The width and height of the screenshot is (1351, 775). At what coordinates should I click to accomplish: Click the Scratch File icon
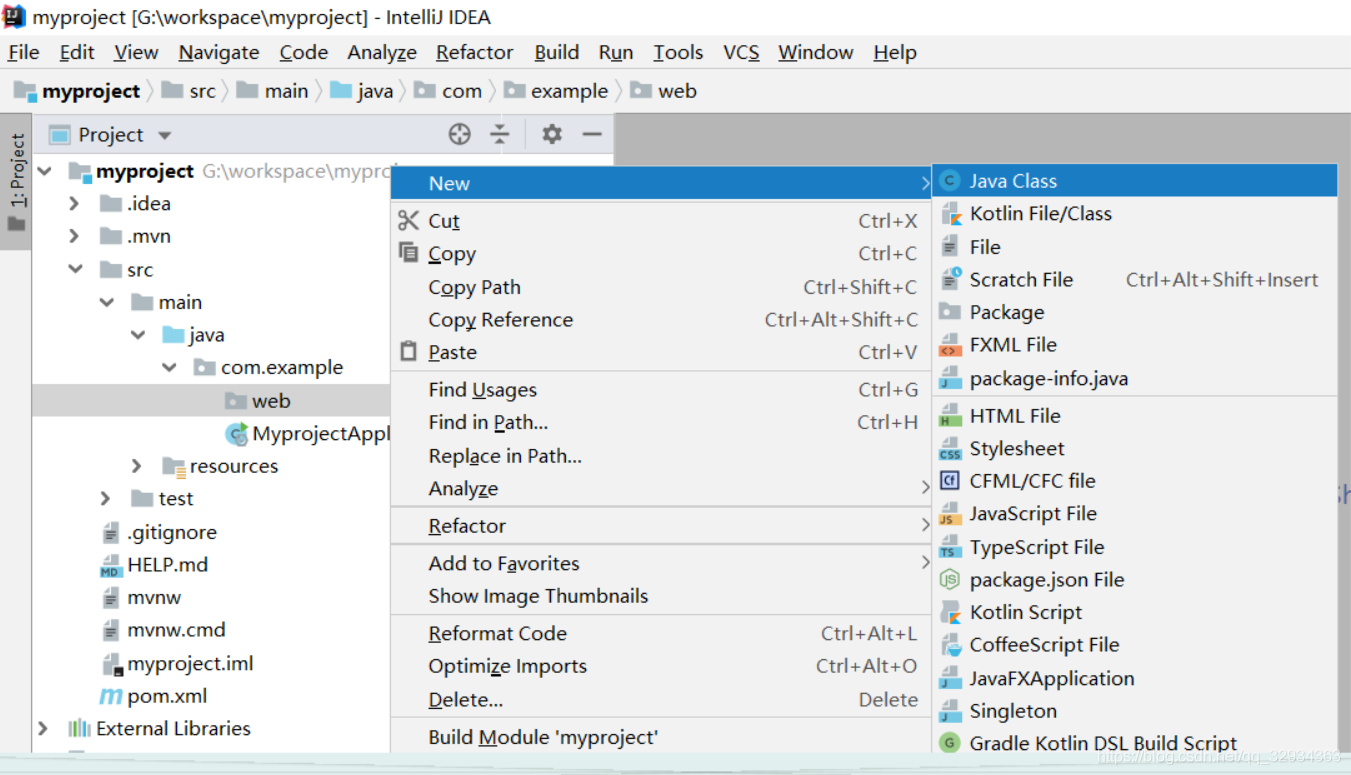pos(950,279)
